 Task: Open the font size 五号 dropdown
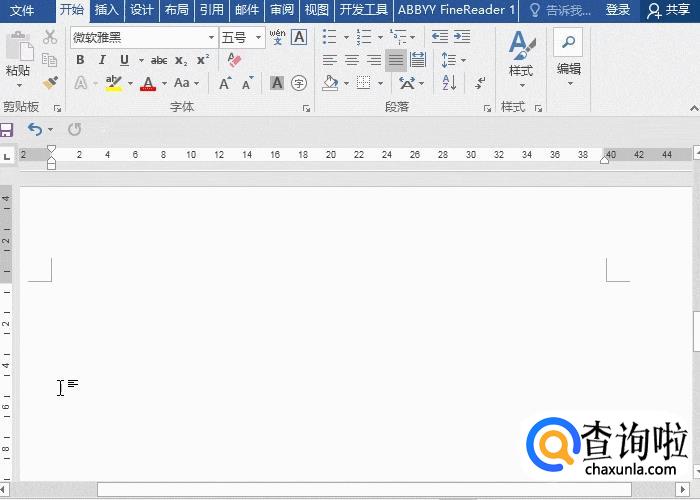pos(258,38)
